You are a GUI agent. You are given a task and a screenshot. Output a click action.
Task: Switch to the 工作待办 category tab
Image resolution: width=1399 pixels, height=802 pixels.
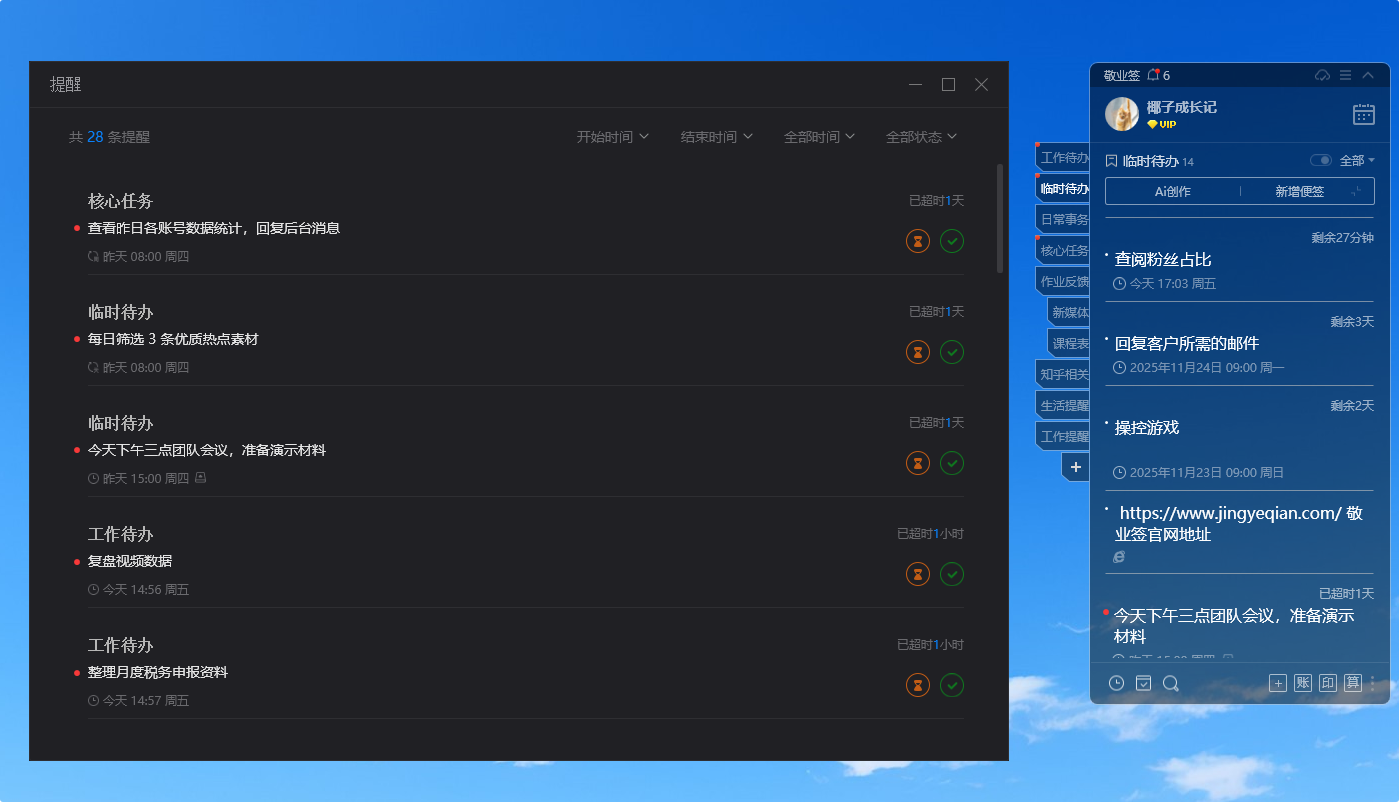click(x=1063, y=157)
